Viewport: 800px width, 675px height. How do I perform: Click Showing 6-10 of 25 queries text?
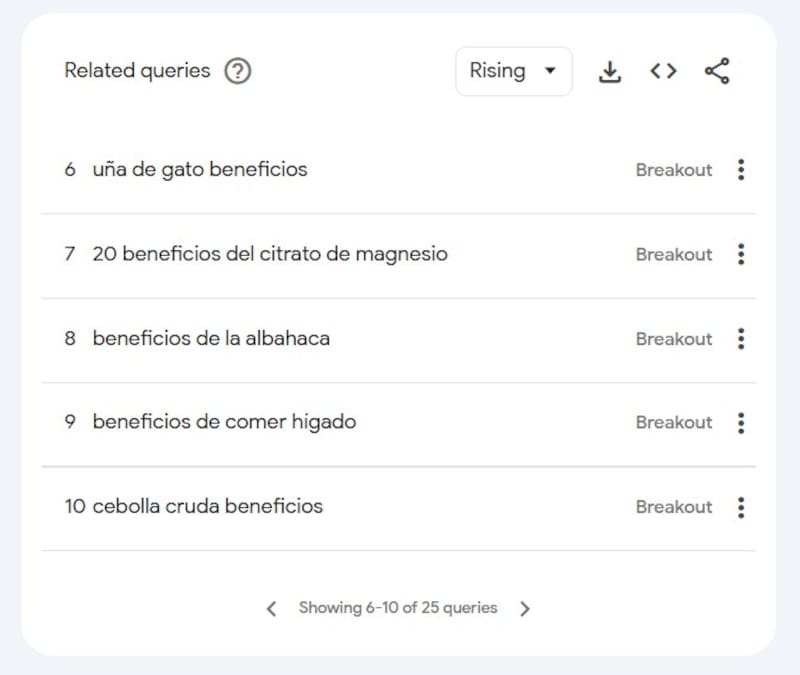coord(398,608)
